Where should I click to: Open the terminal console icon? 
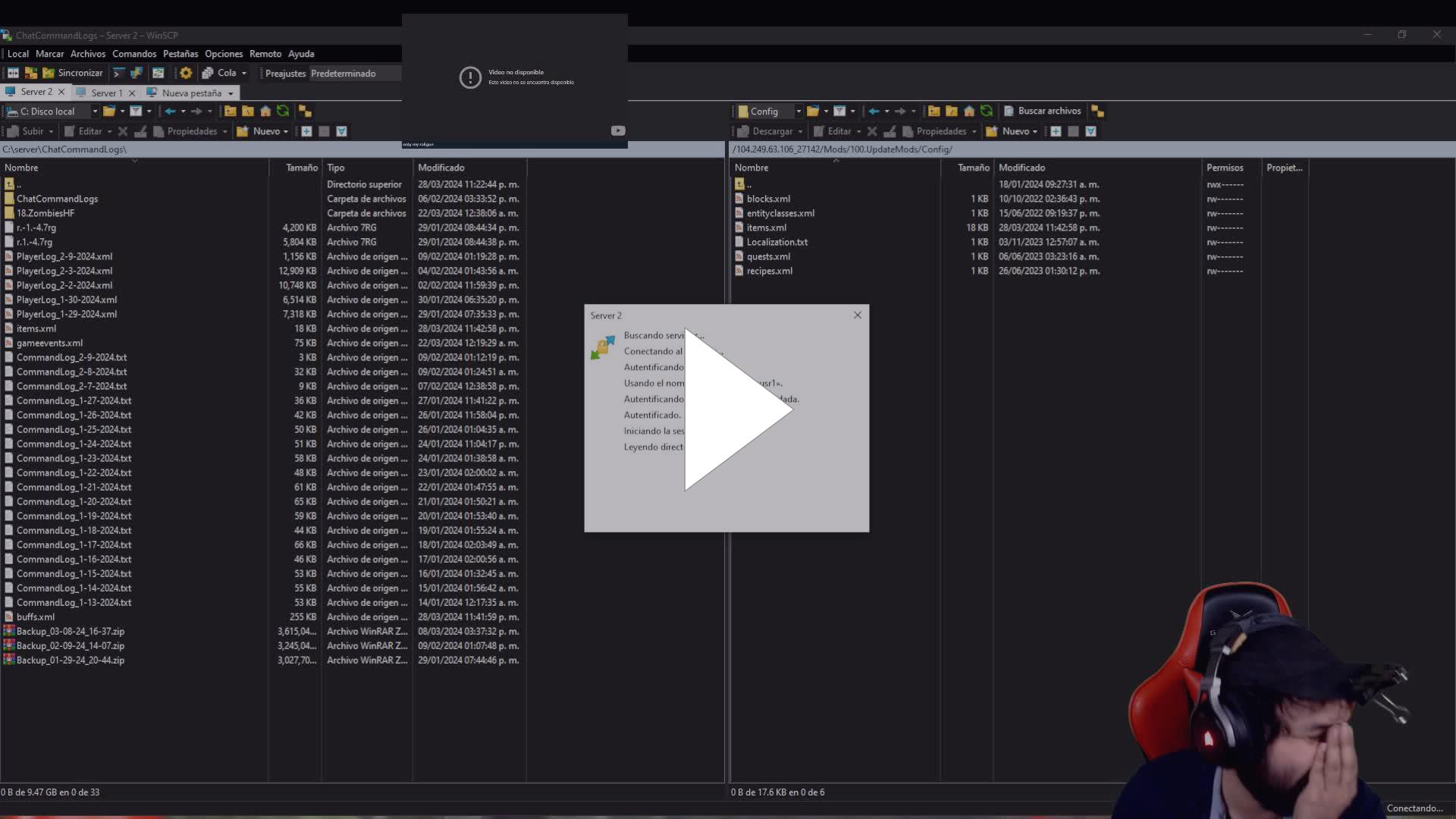[118, 73]
